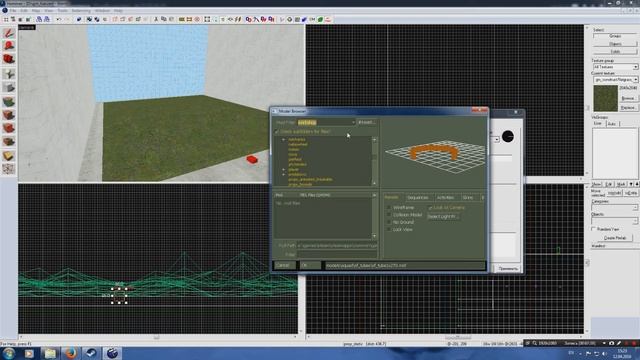Switch to the Skins tab

point(468,198)
